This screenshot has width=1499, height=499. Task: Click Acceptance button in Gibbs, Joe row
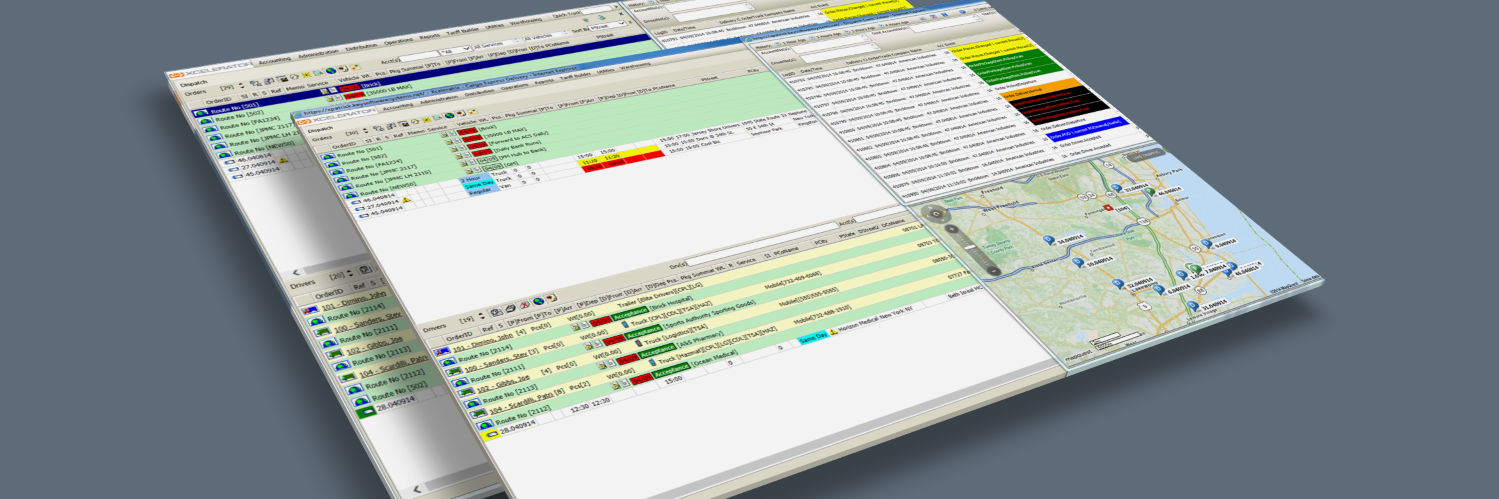pyautogui.click(x=657, y=351)
